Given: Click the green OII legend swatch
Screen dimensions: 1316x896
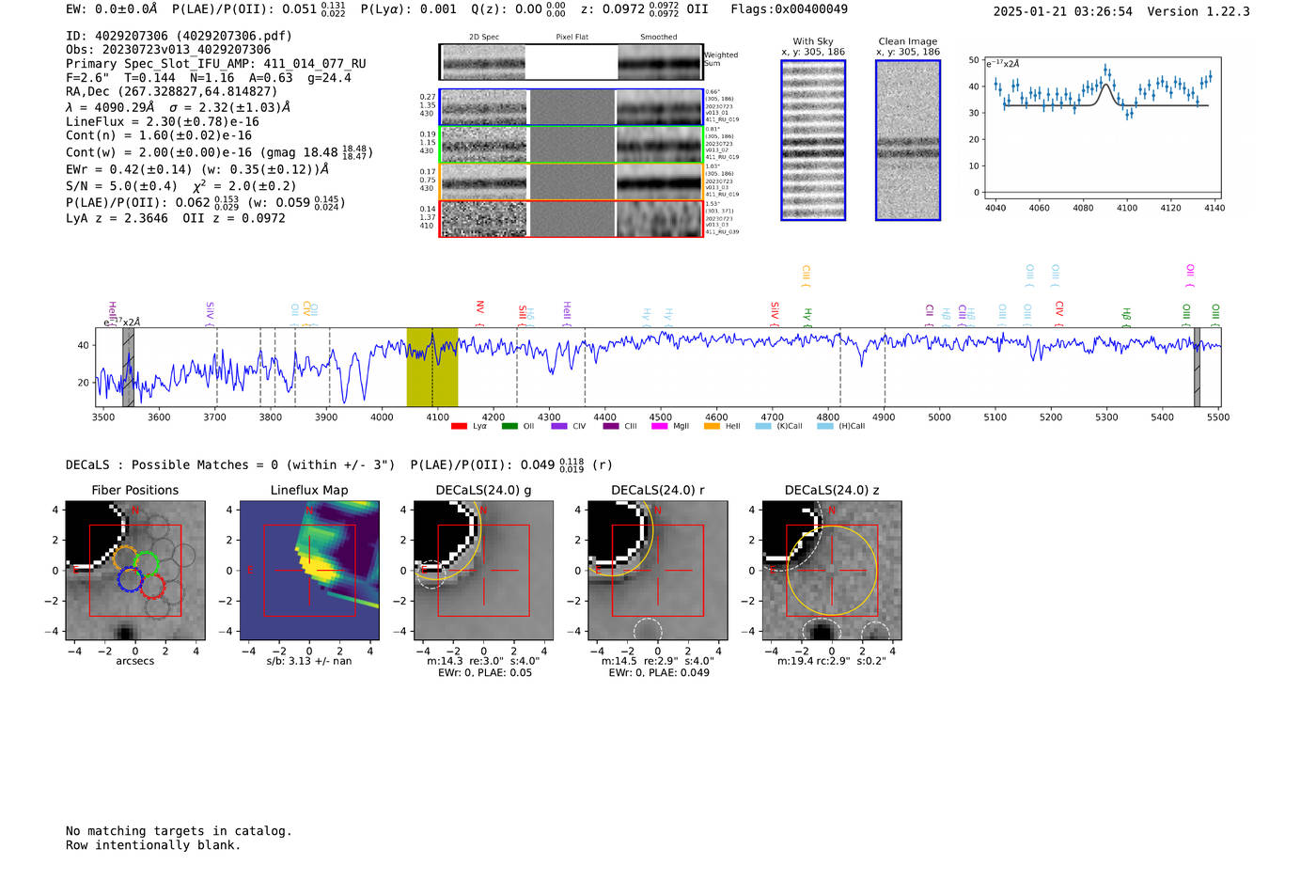Looking at the screenshot, I should pyautogui.click(x=509, y=426).
